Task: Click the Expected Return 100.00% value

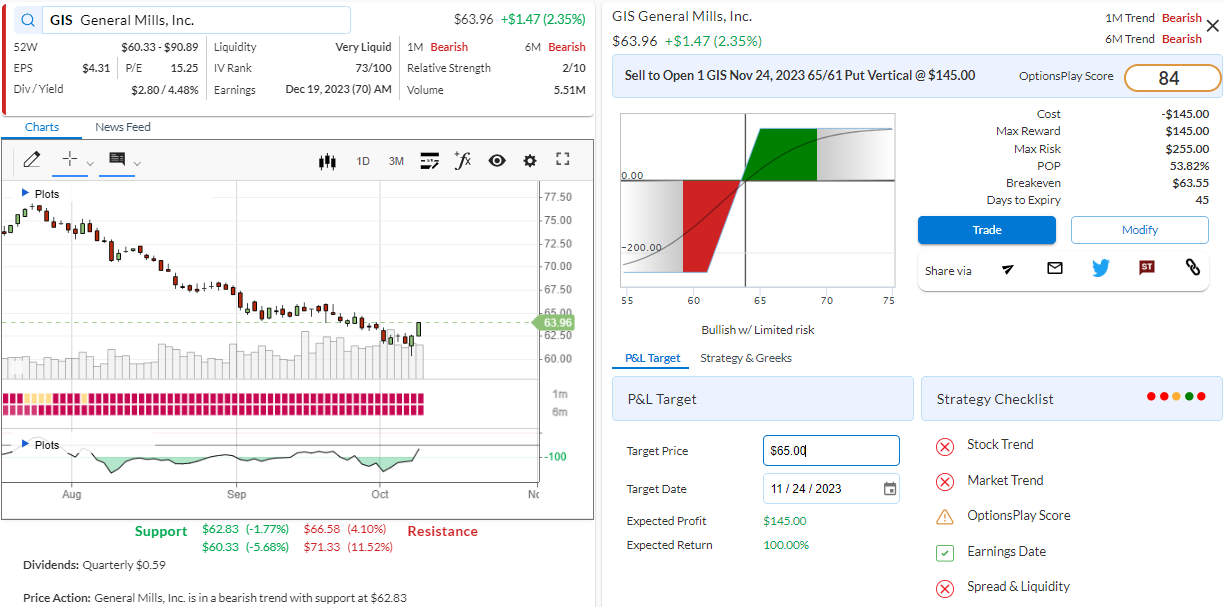Action: (786, 545)
